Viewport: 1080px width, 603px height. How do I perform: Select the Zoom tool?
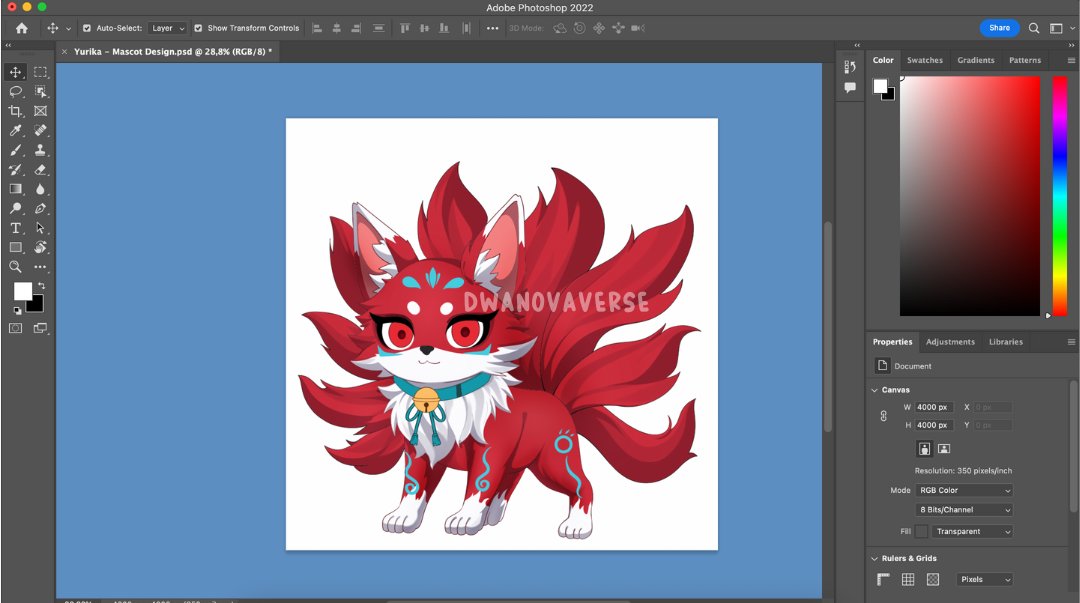(x=15, y=267)
